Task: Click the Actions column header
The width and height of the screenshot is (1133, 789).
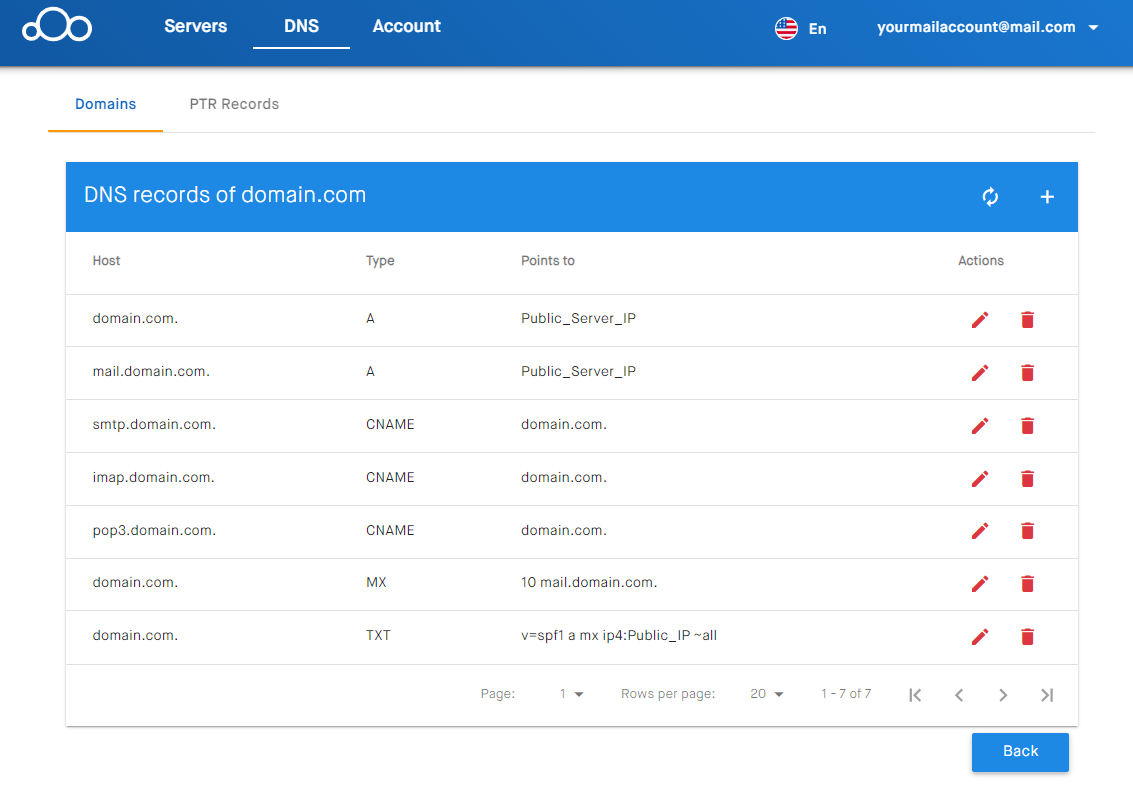Action: pyautogui.click(x=981, y=261)
